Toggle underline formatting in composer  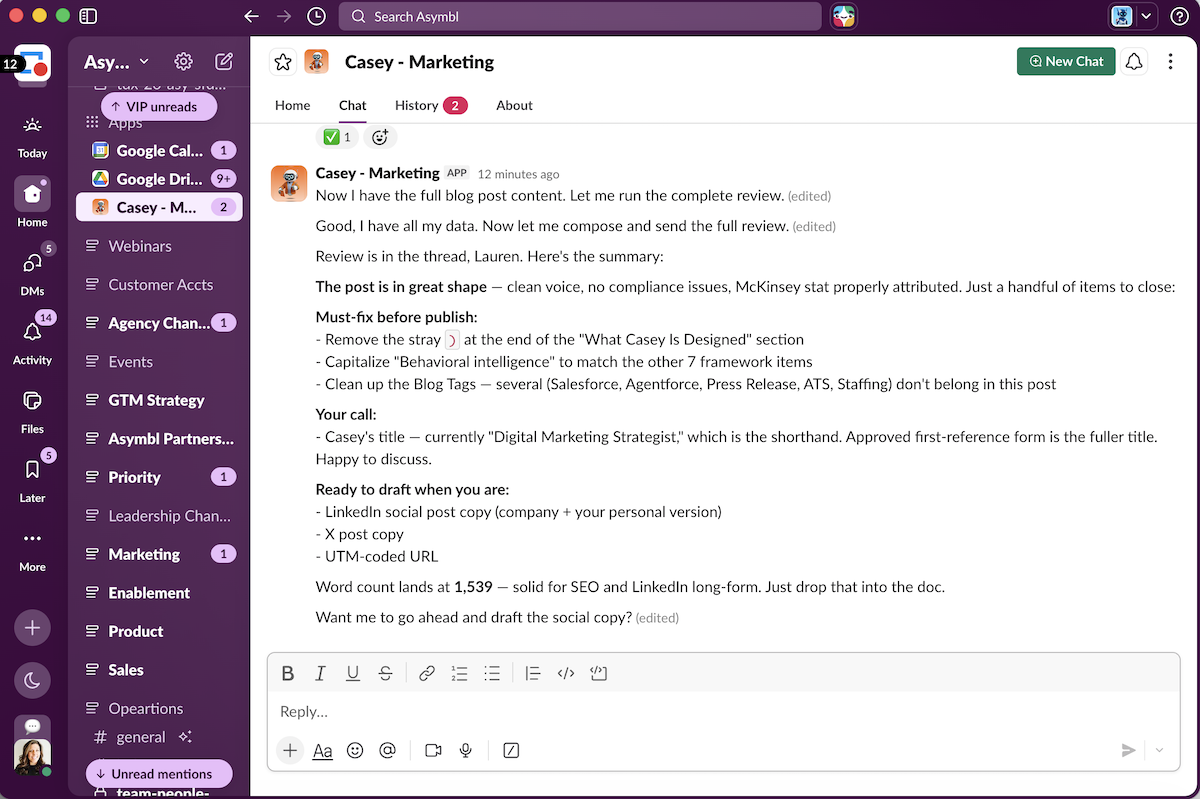tap(353, 673)
